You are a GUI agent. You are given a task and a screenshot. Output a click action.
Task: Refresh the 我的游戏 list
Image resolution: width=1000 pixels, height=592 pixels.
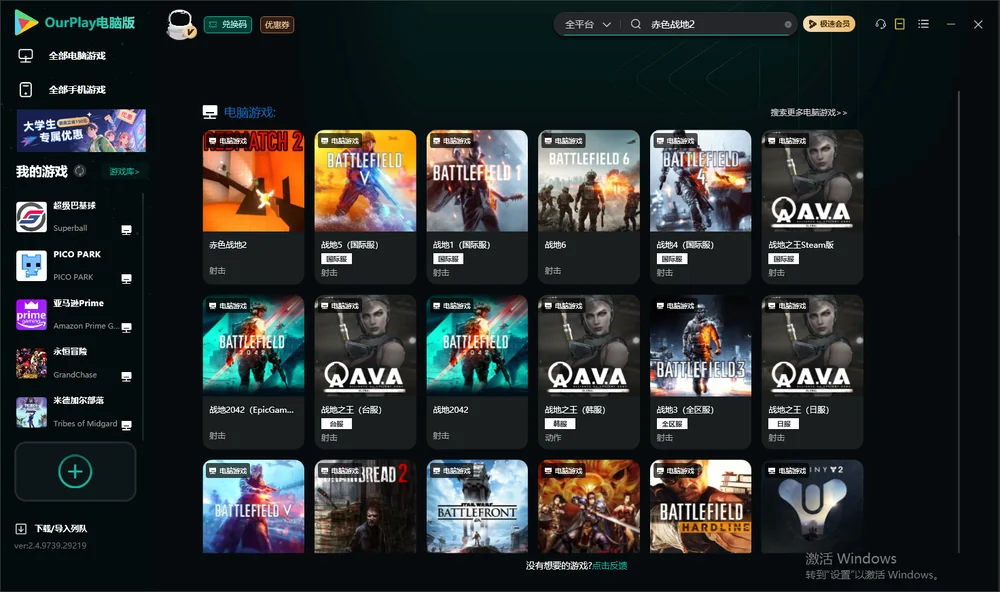click(x=80, y=171)
